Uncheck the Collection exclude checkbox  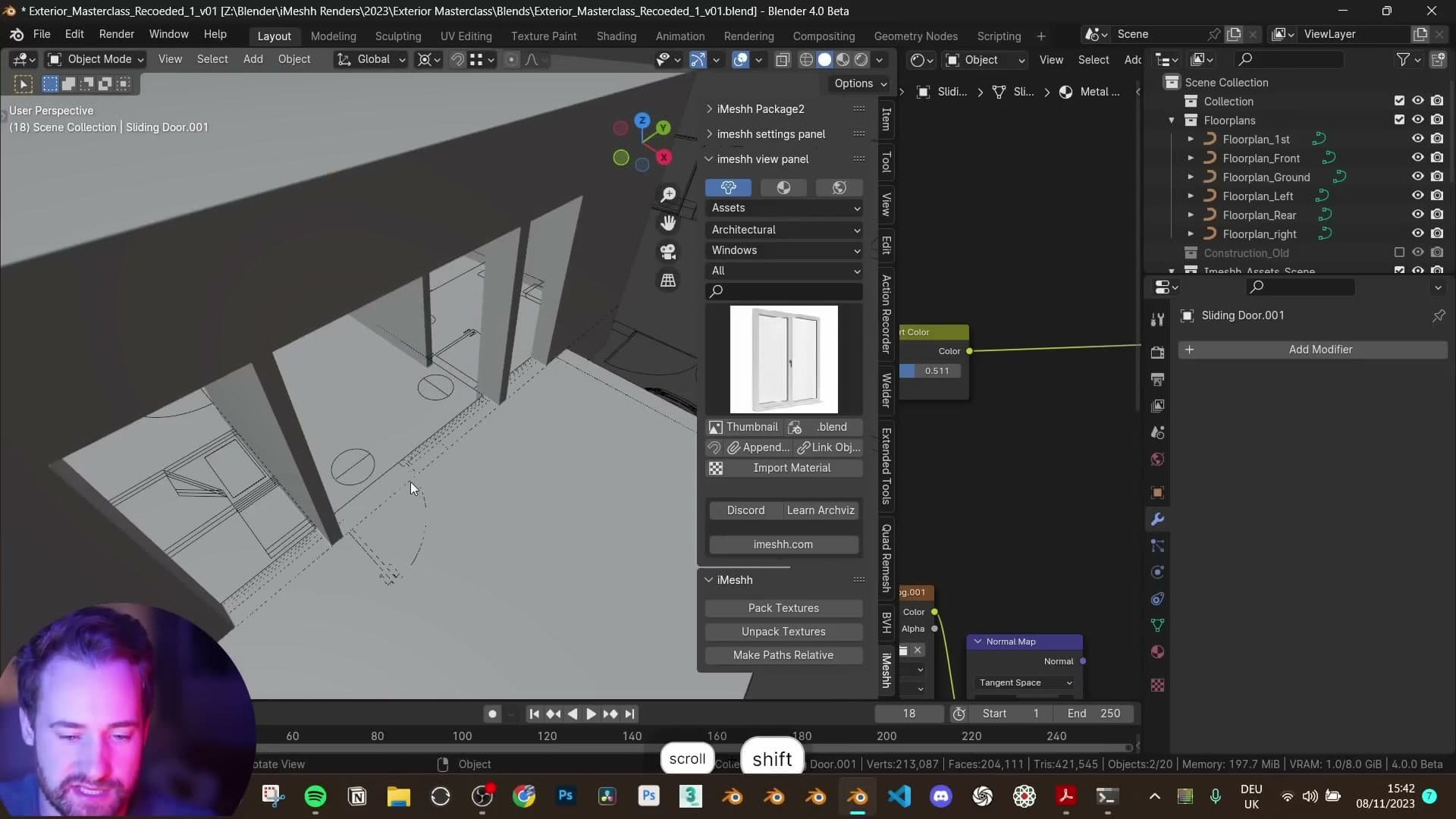click(1399, 101)
